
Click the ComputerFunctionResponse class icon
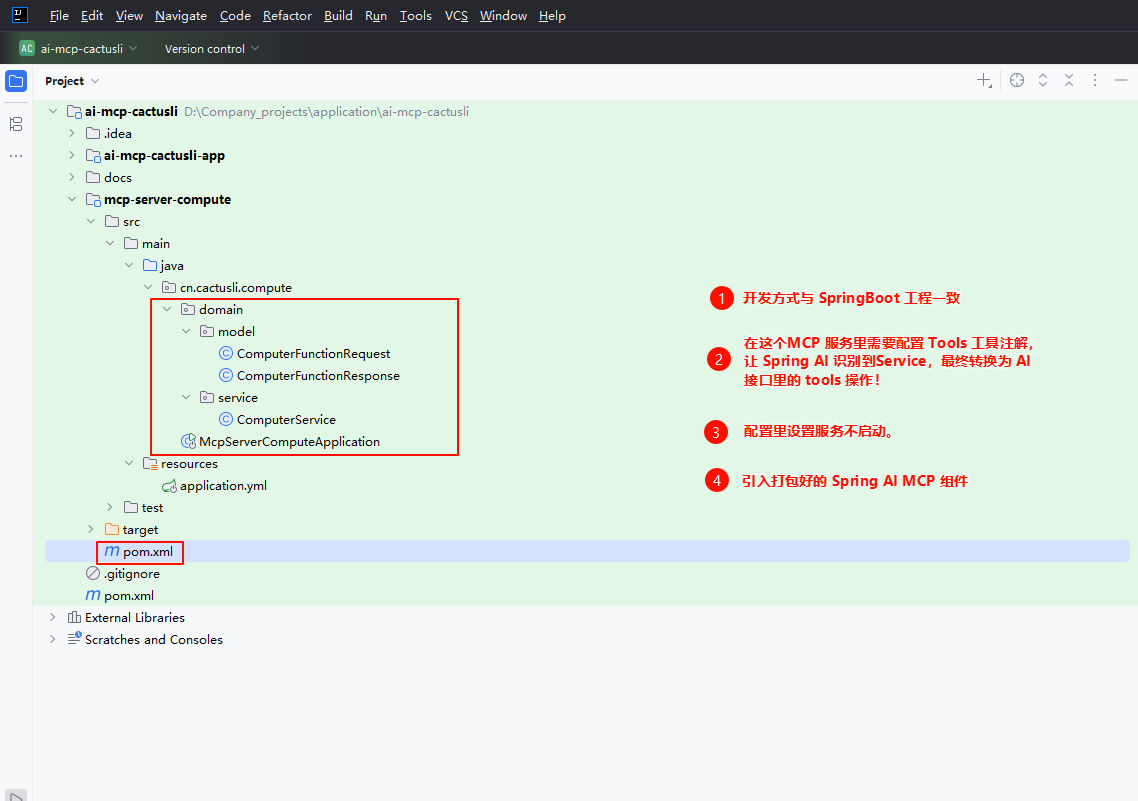(226, 375)
